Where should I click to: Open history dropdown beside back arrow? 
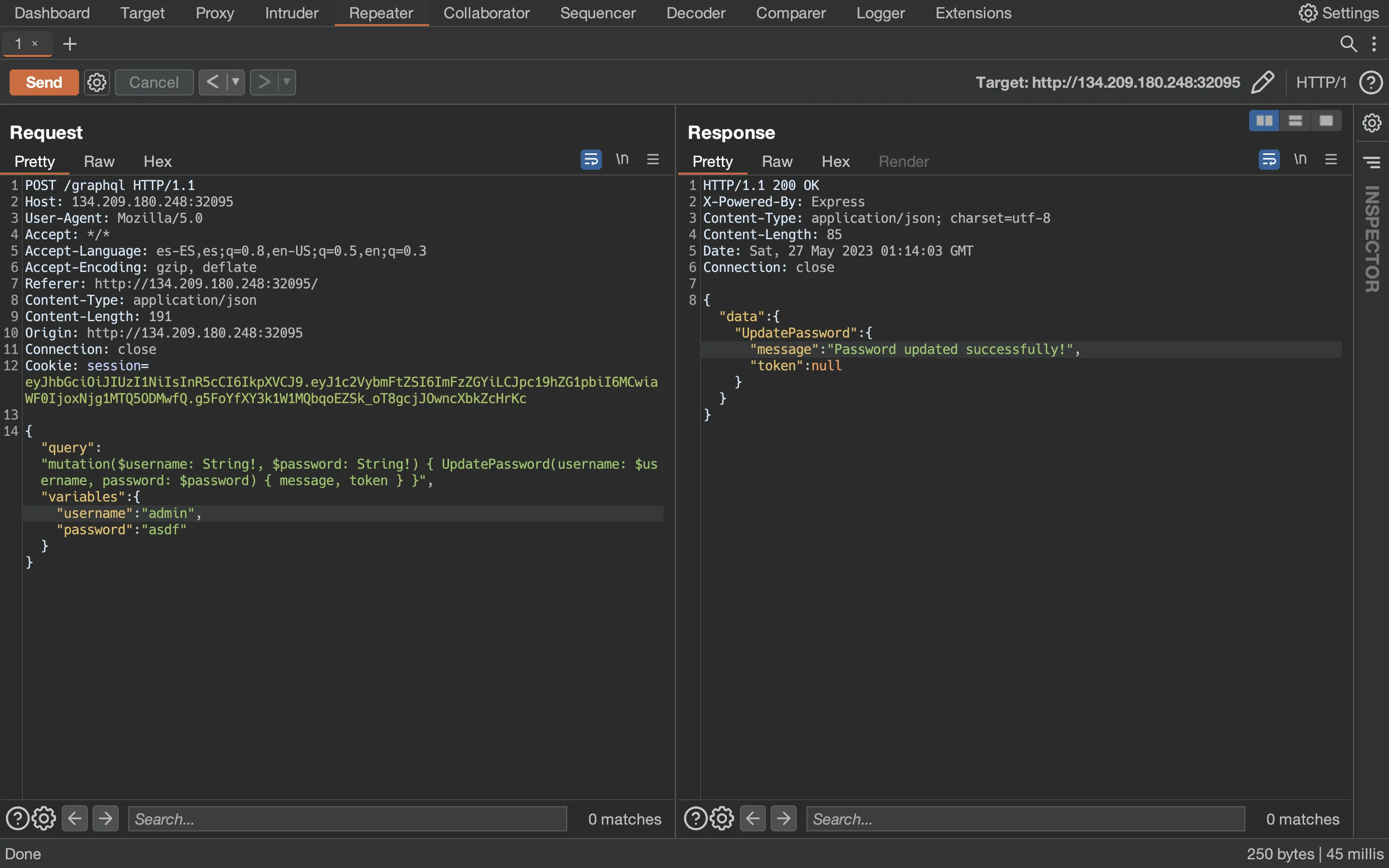[x=236, y=82]
